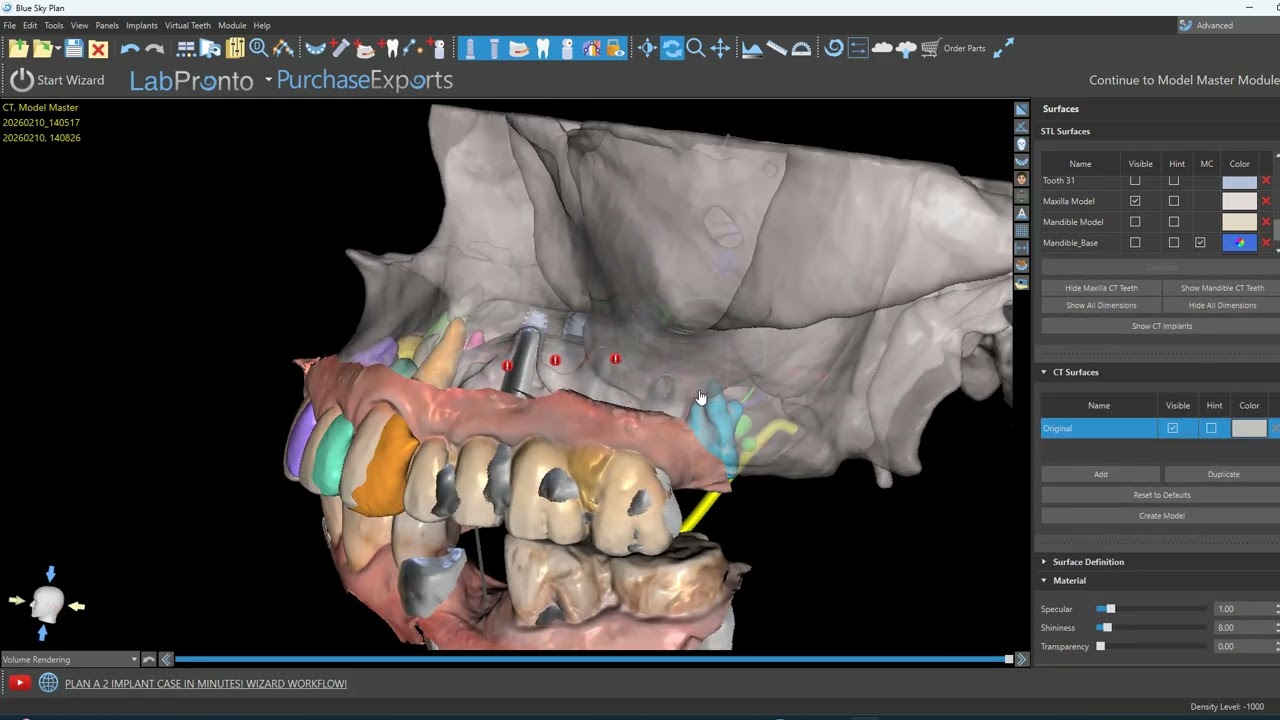Viewport: 1280px width, 720px height.
Task: Click the red X close project icon
Action: [x=98, y=48]
